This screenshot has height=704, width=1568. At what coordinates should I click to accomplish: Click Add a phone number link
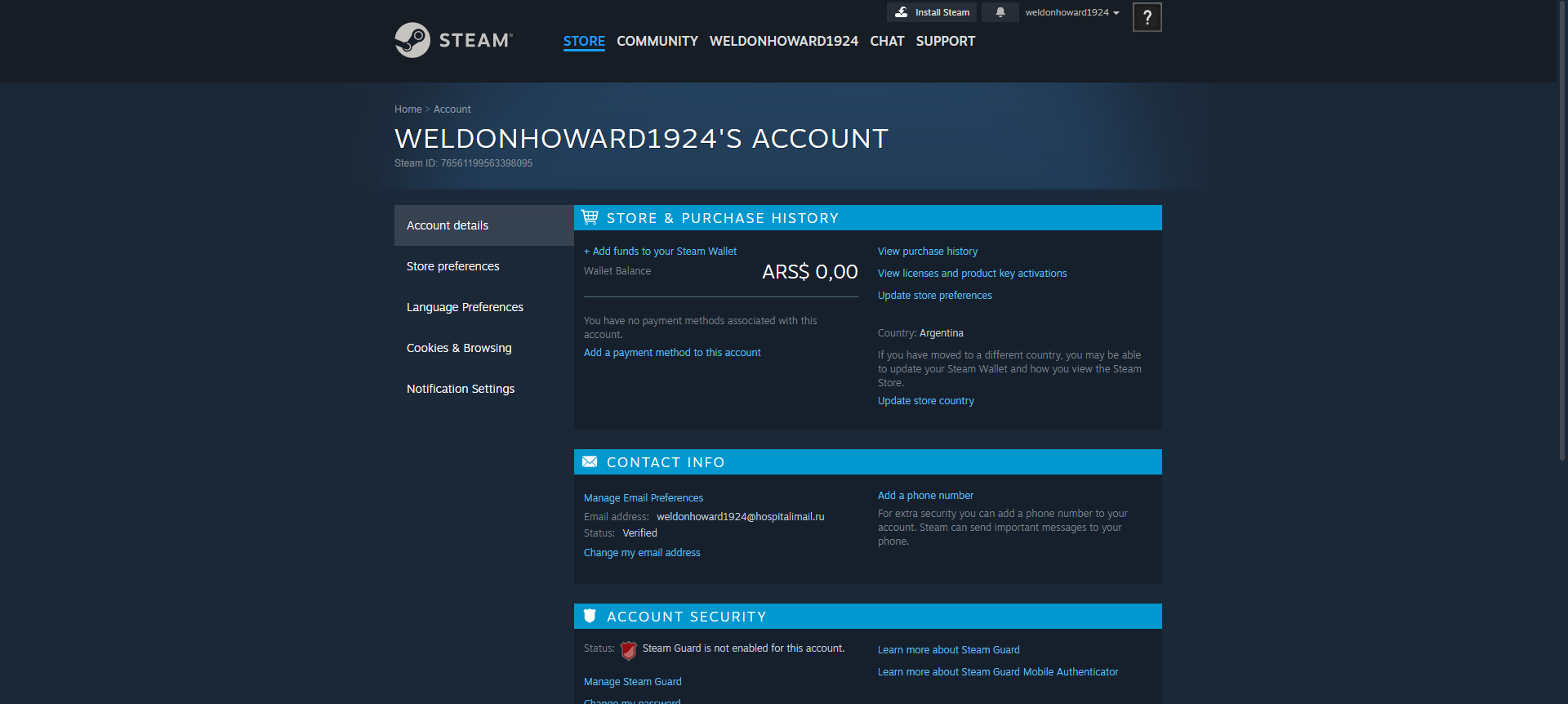[x=925, y=496]
